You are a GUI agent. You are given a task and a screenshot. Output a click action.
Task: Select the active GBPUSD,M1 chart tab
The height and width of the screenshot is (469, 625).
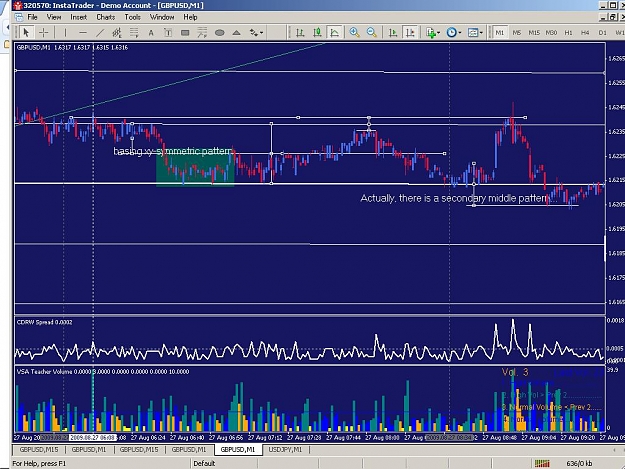click(x=238, y=449)
